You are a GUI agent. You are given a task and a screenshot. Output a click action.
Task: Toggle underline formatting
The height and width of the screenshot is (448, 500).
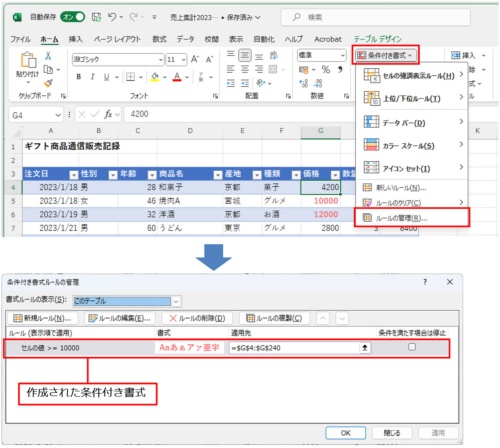pyautogui.click(x=106, y=77)
